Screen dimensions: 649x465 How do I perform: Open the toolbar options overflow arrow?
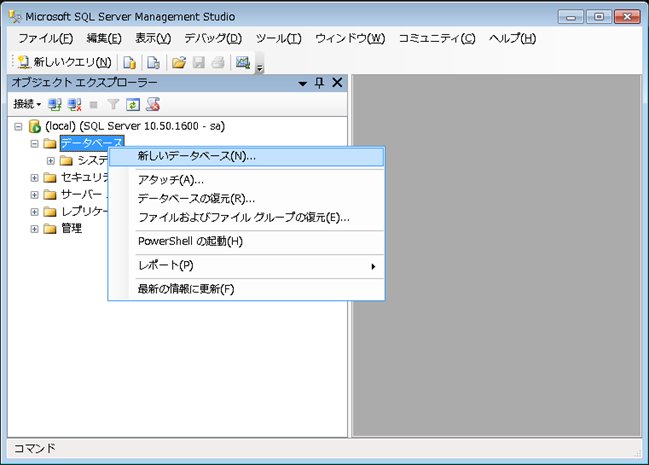tap(260, 68)
